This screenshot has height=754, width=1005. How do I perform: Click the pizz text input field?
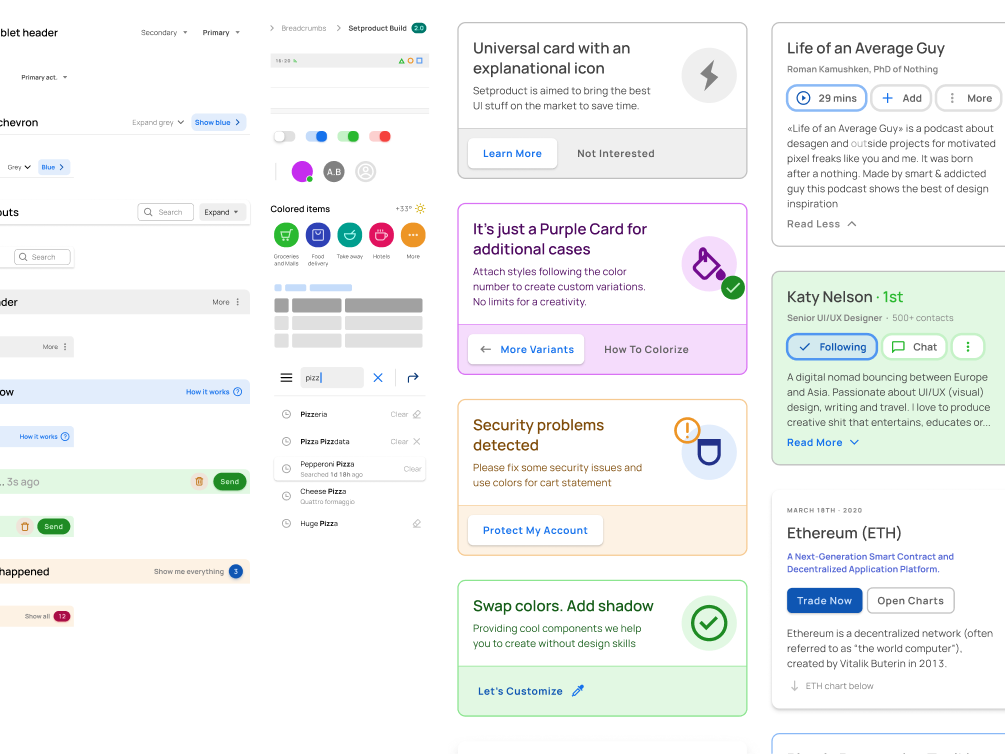[x=332, y=378]
